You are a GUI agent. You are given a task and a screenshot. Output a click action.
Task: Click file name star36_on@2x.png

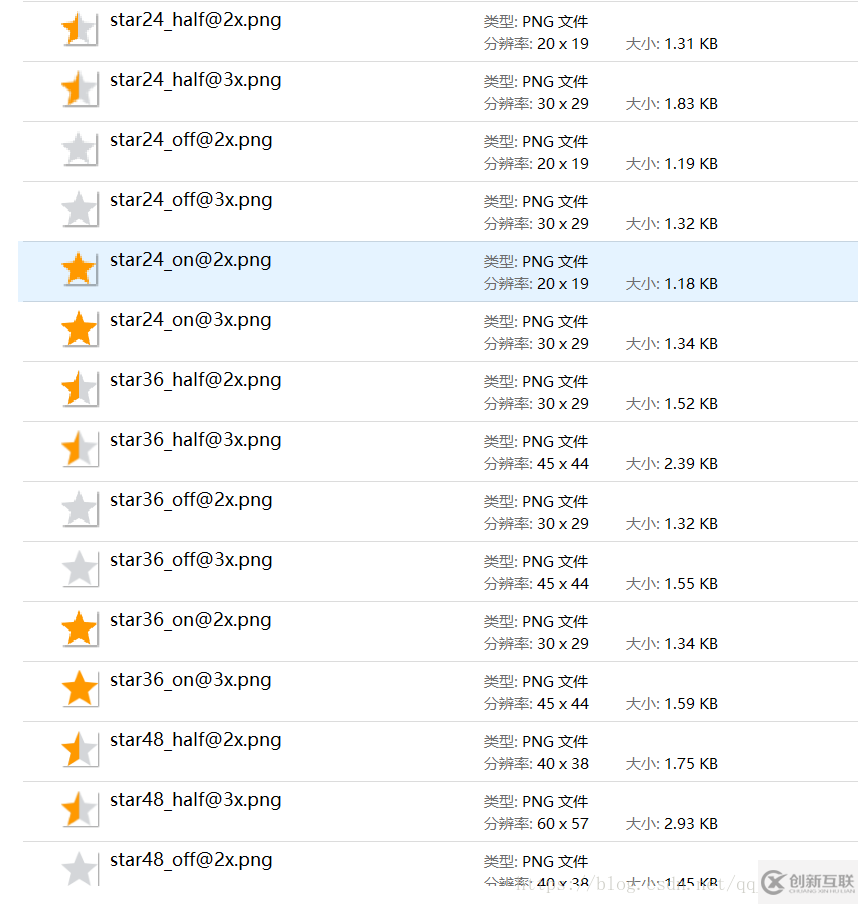190,620
